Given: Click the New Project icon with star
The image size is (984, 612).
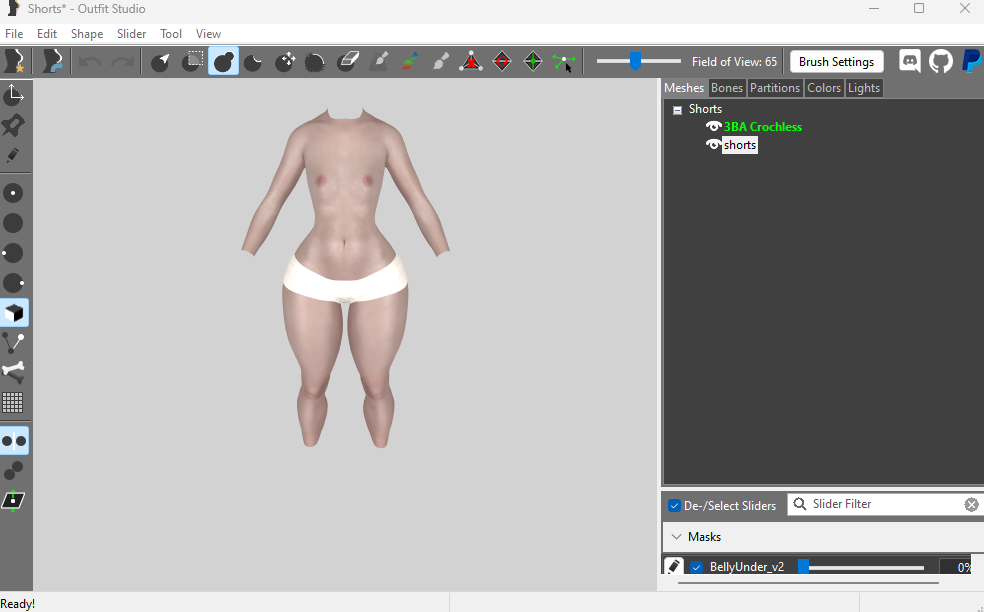Looking at the screenshot, I should [x=14, y=62].
